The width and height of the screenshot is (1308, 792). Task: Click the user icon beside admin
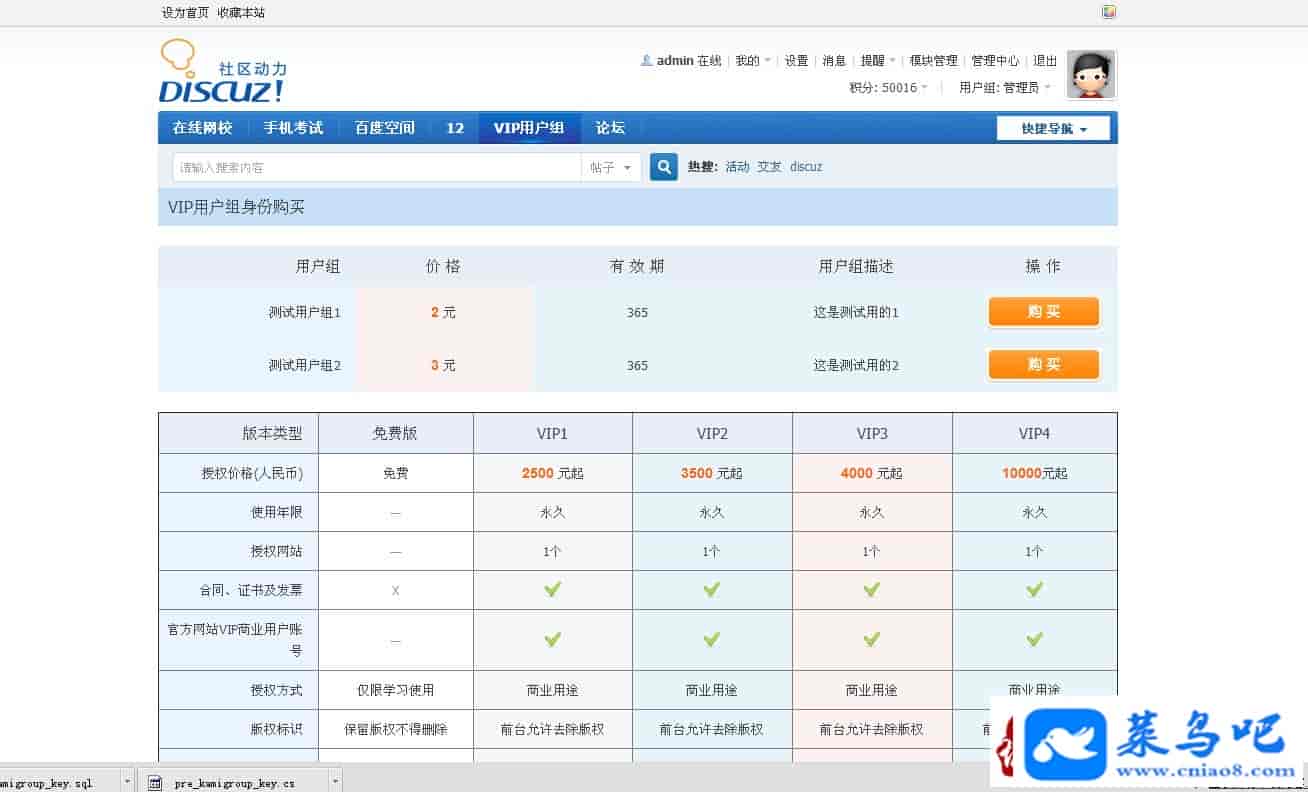click(646, 61)
